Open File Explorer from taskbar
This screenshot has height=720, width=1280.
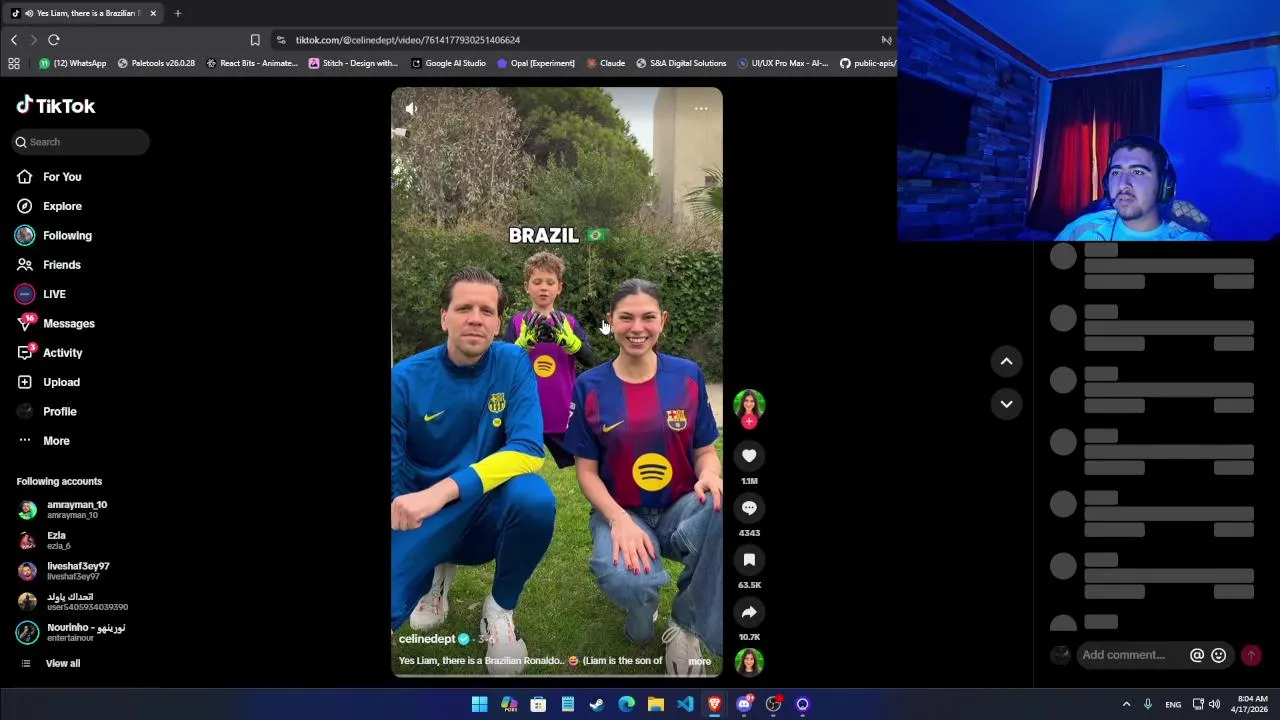(x=656, y=704)
